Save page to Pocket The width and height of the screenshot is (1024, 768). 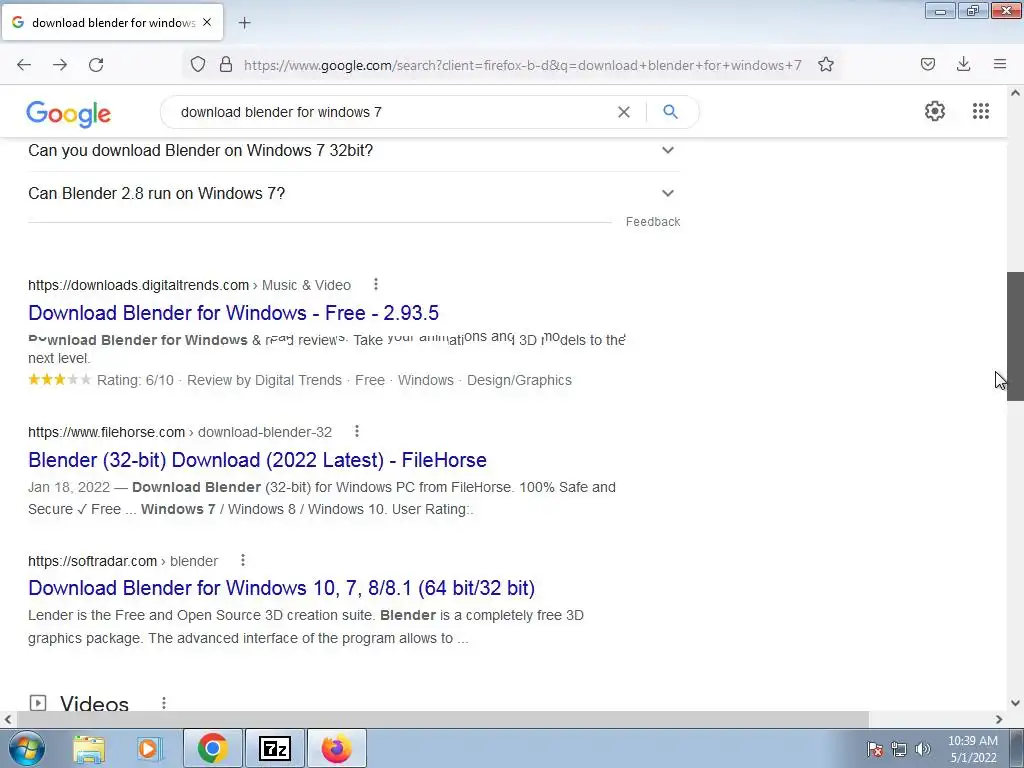pos(927,64)
